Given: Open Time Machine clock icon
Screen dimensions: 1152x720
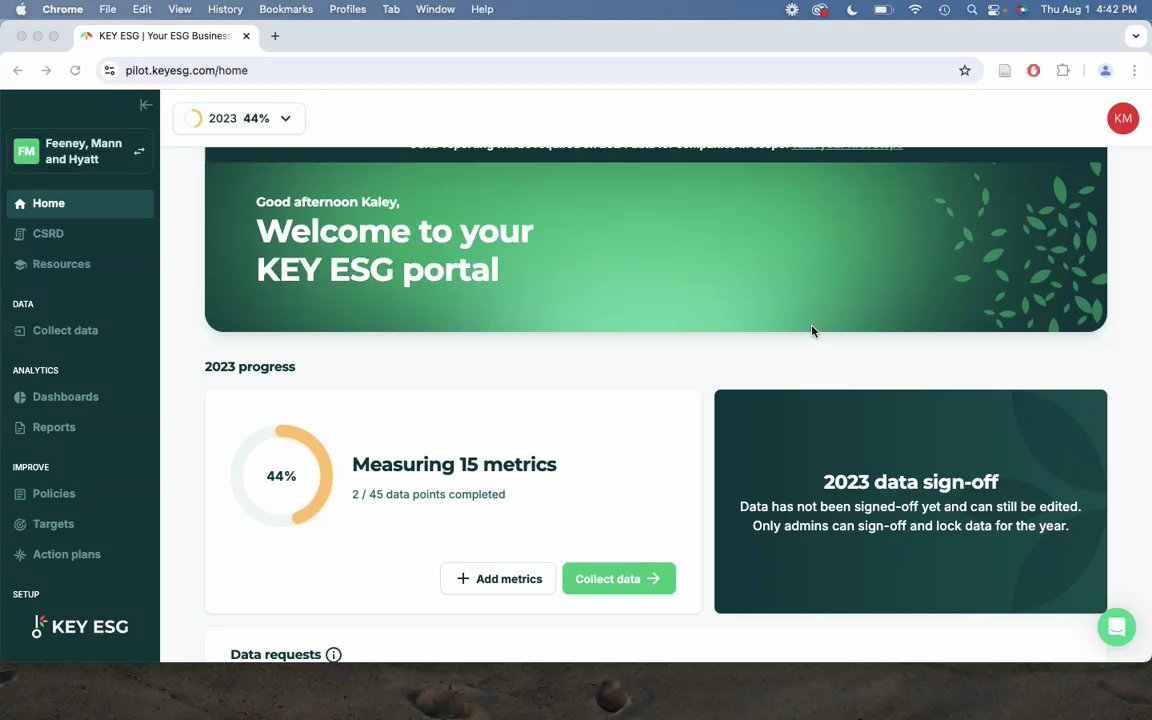Looking at the screenshot, I should [x=944, y=10].
